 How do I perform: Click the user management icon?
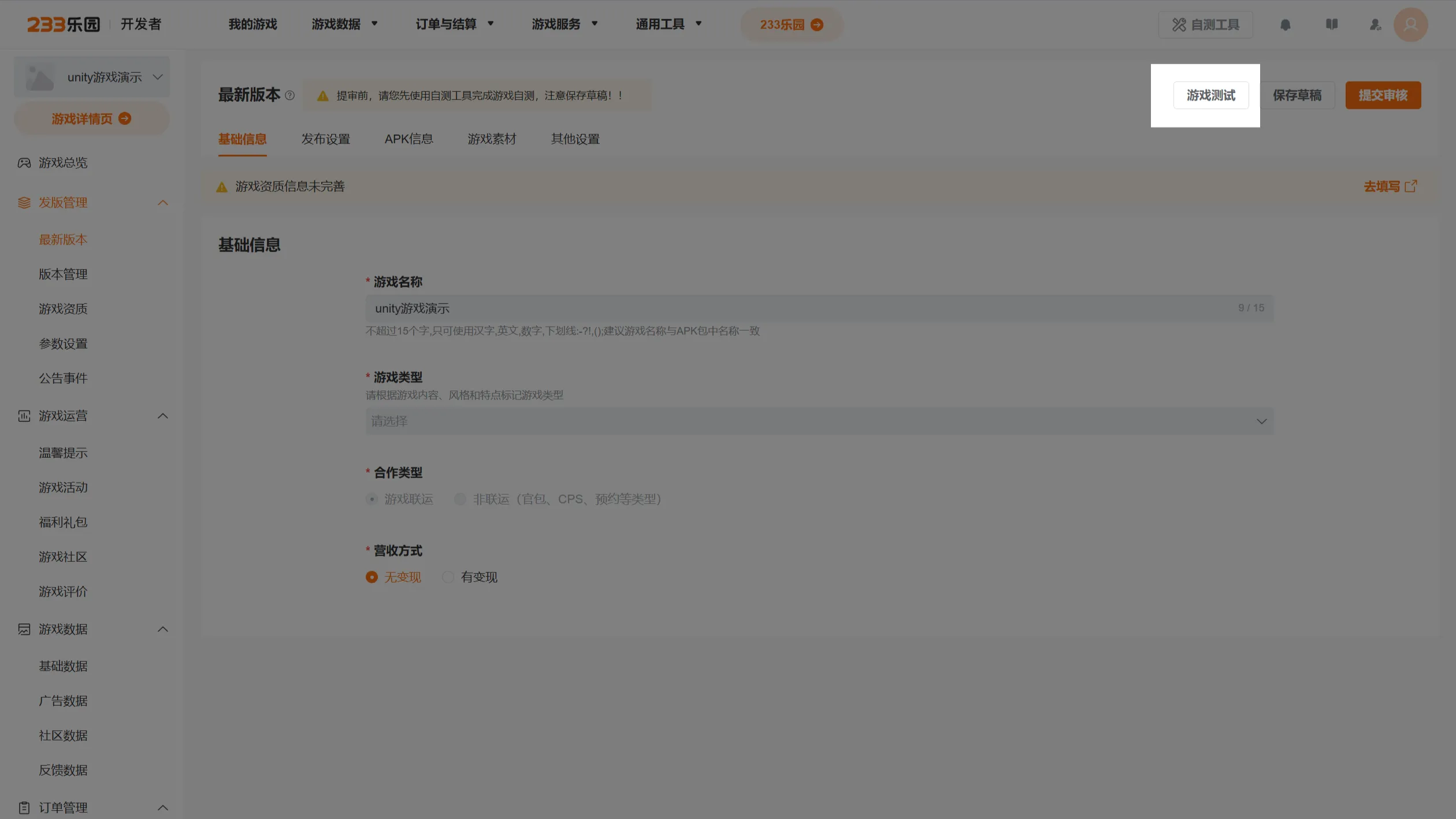pos(1375,25)
